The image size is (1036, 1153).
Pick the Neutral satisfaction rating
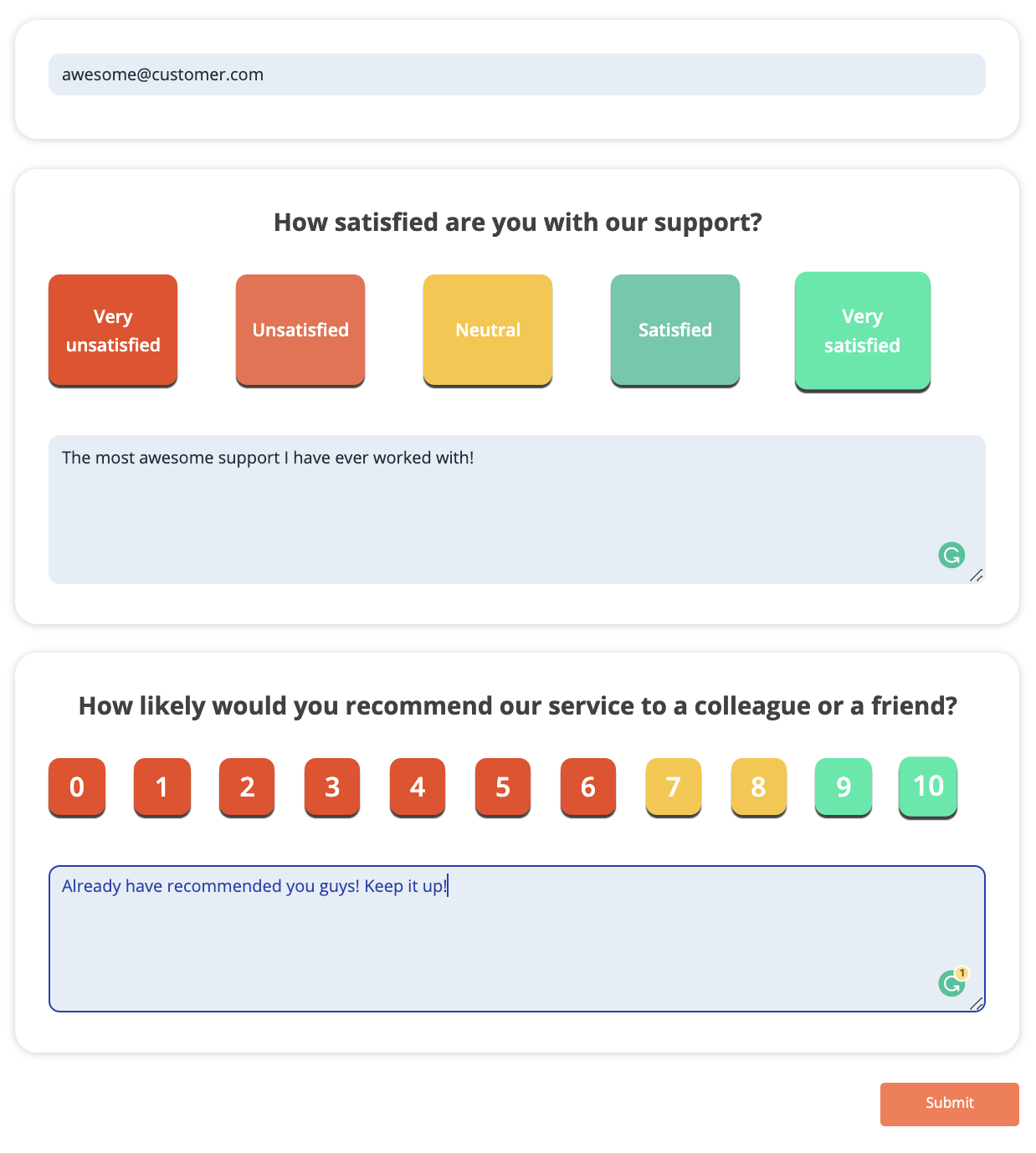coord(488,331)
